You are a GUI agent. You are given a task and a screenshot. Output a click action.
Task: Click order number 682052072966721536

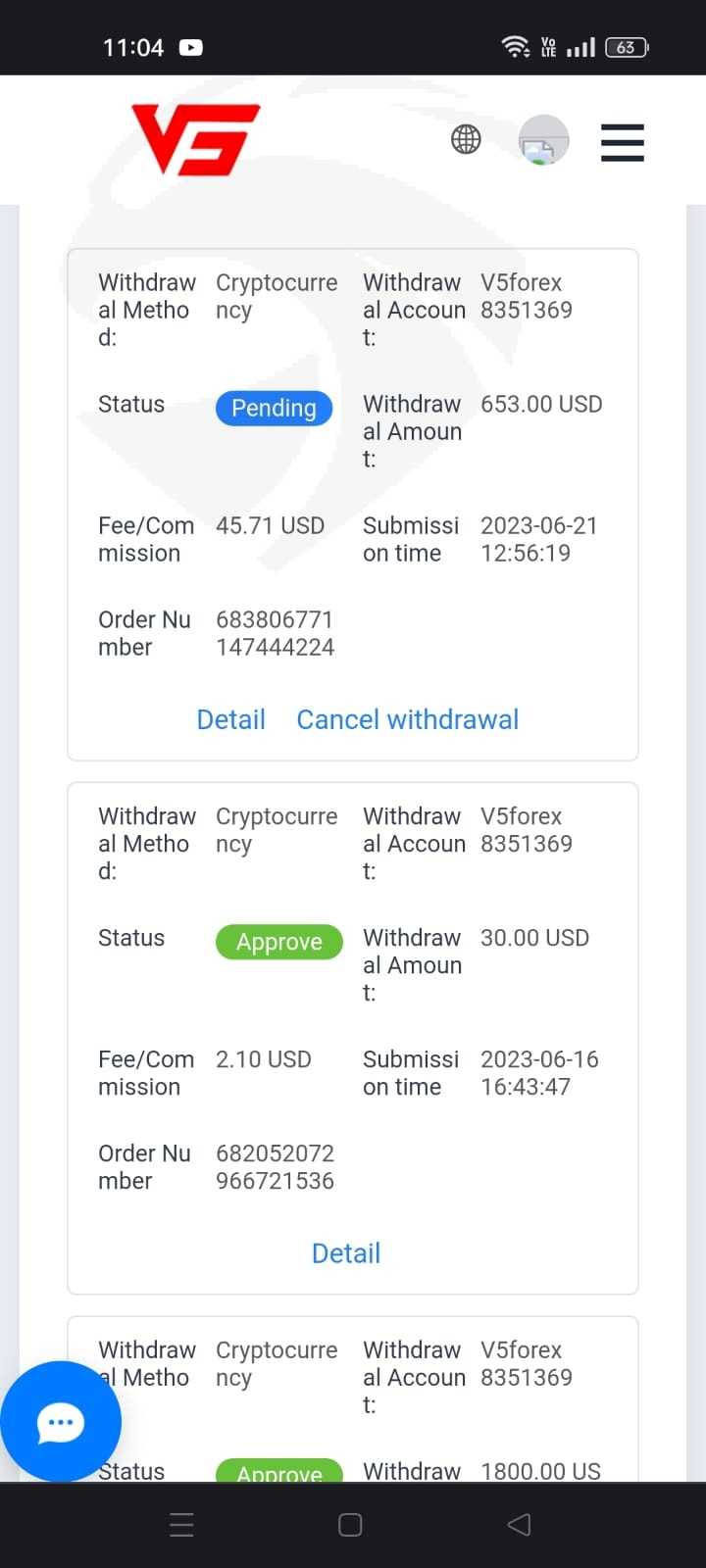click(x=275, y=1167)
